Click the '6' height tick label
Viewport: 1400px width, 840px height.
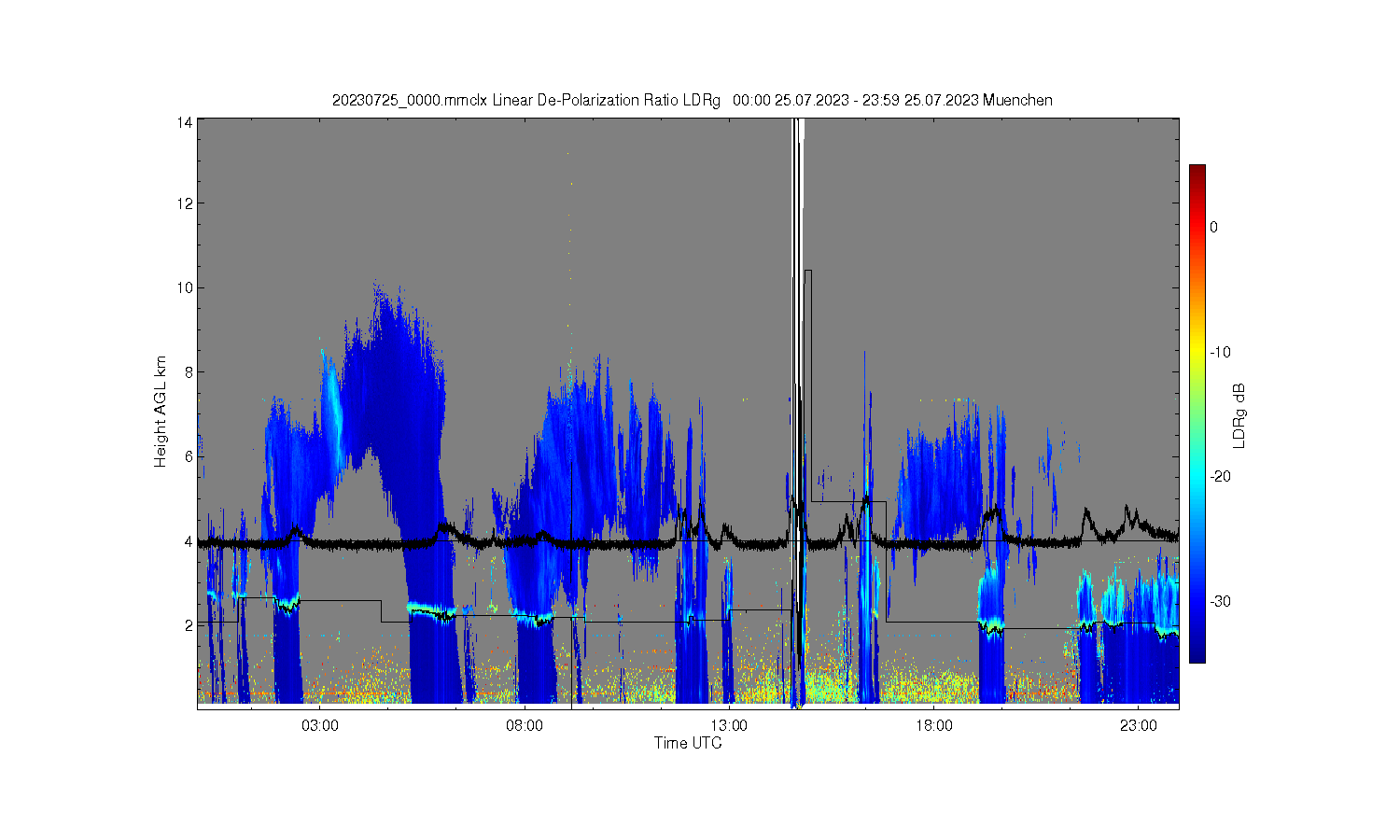[x=189, y=456]
